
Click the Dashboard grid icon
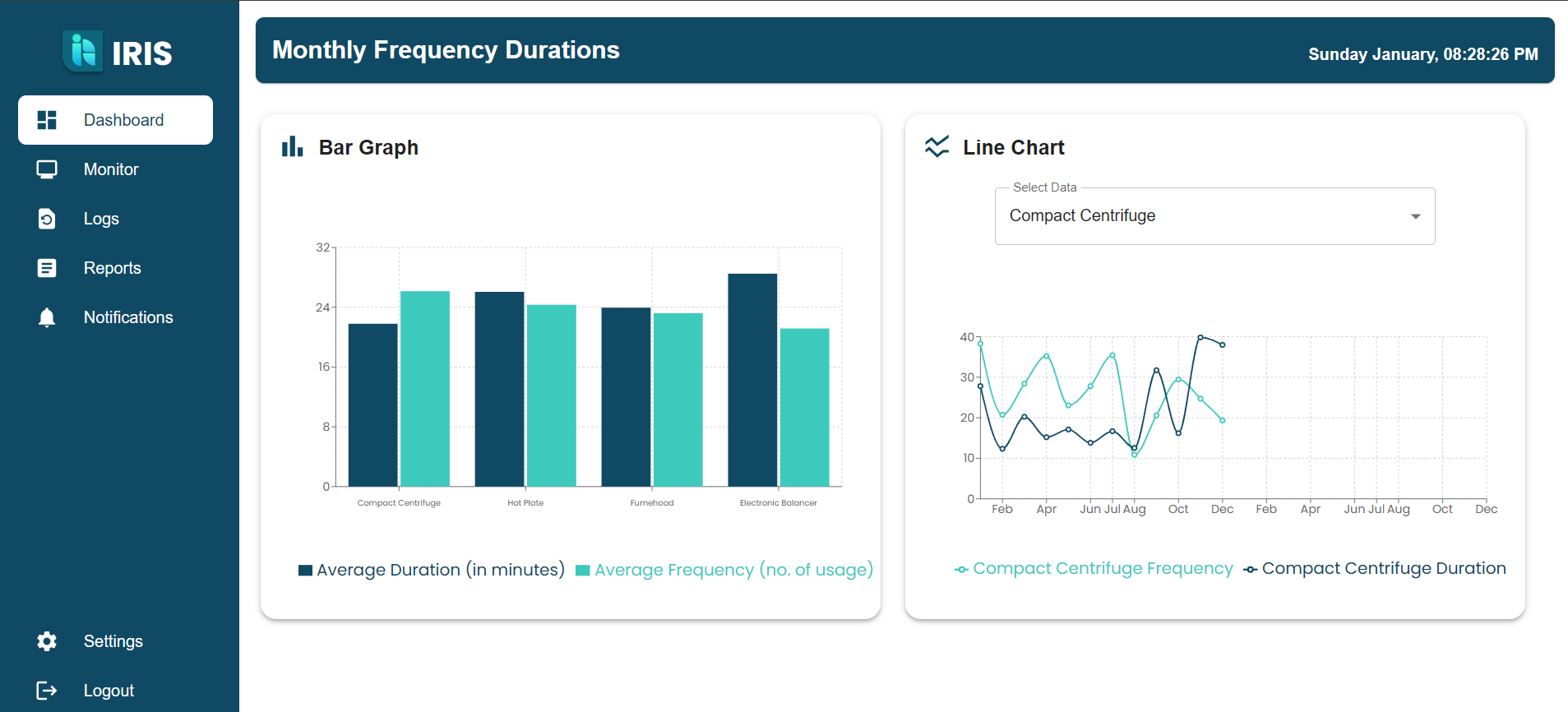tap(47, 120)
